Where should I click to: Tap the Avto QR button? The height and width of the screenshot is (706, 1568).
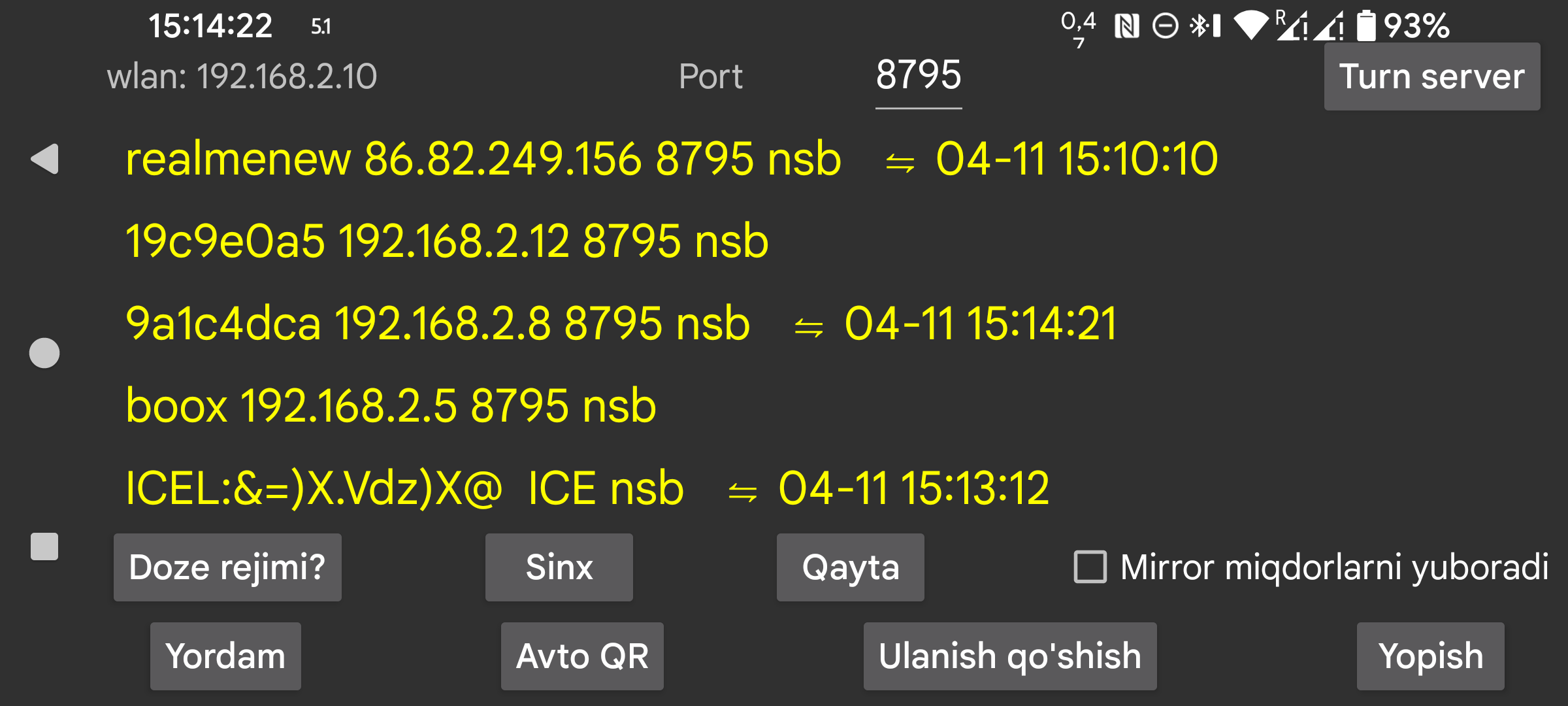[x=582, y=656]
